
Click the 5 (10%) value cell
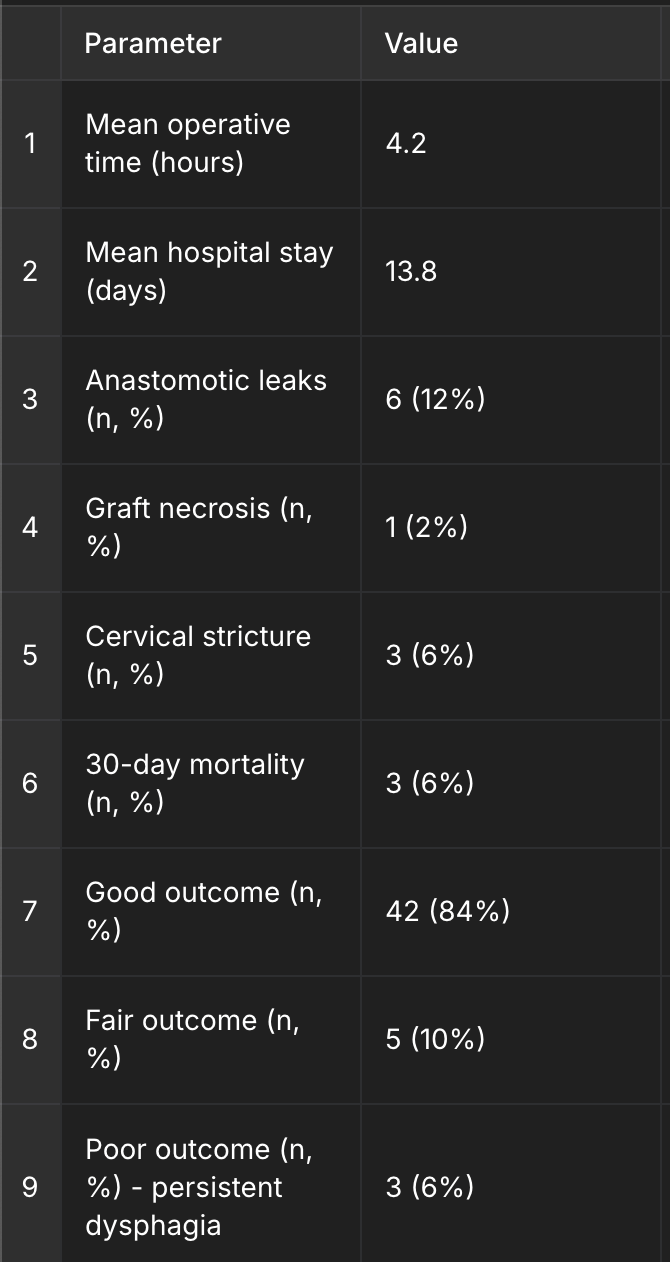pos(435,1039)
